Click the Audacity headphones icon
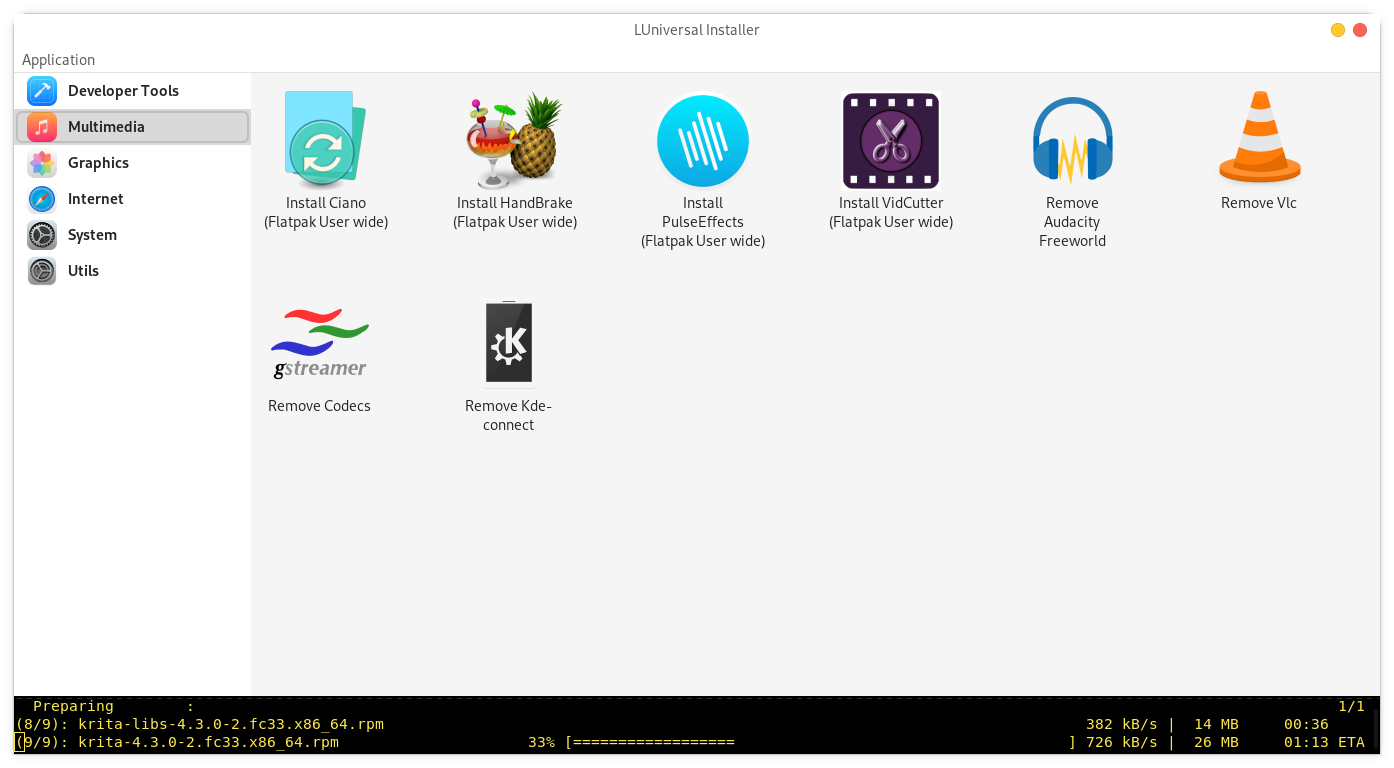The width and height of the screenshot is (1394, 768). (x=1072, y=140)
